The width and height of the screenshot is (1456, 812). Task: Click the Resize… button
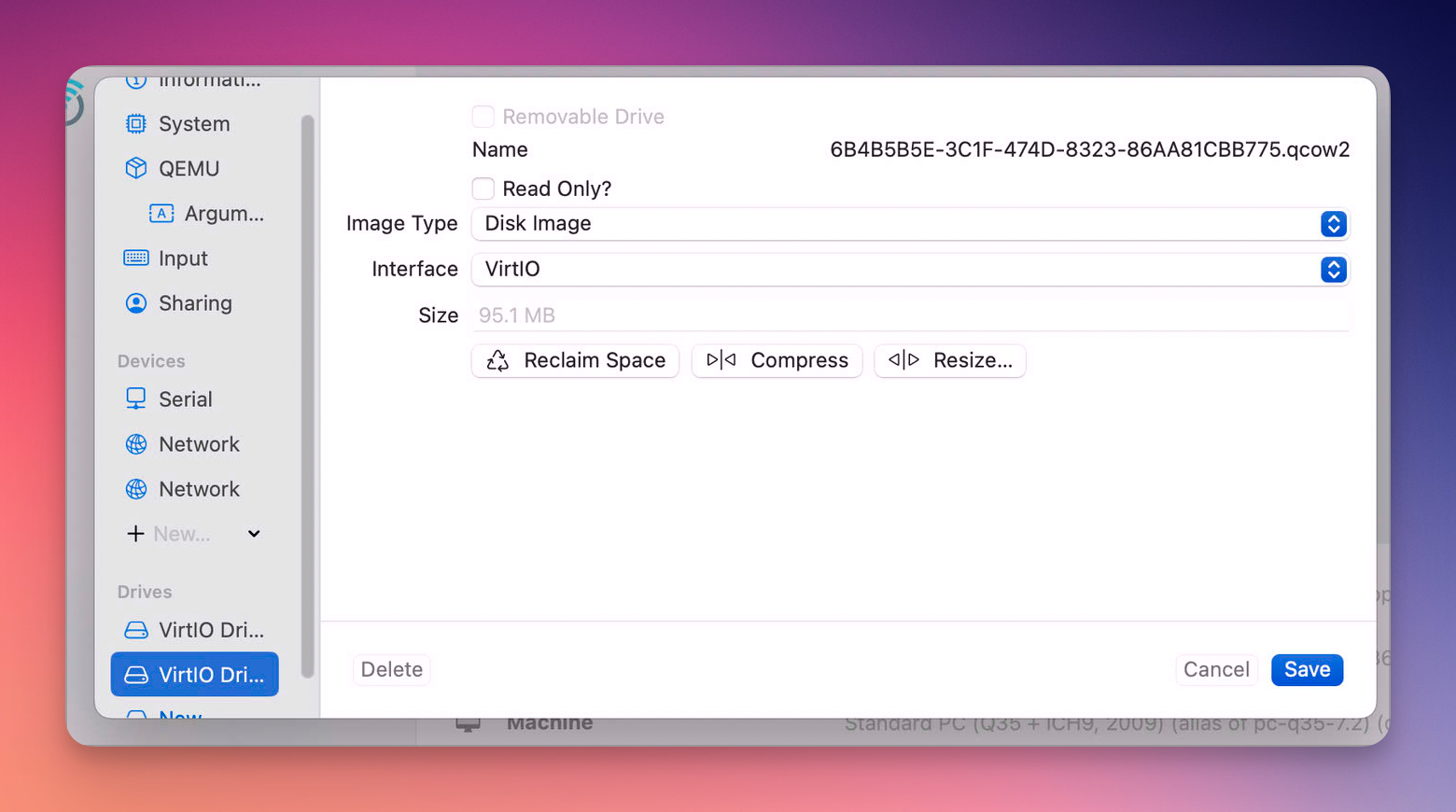(x=950, y=361)
